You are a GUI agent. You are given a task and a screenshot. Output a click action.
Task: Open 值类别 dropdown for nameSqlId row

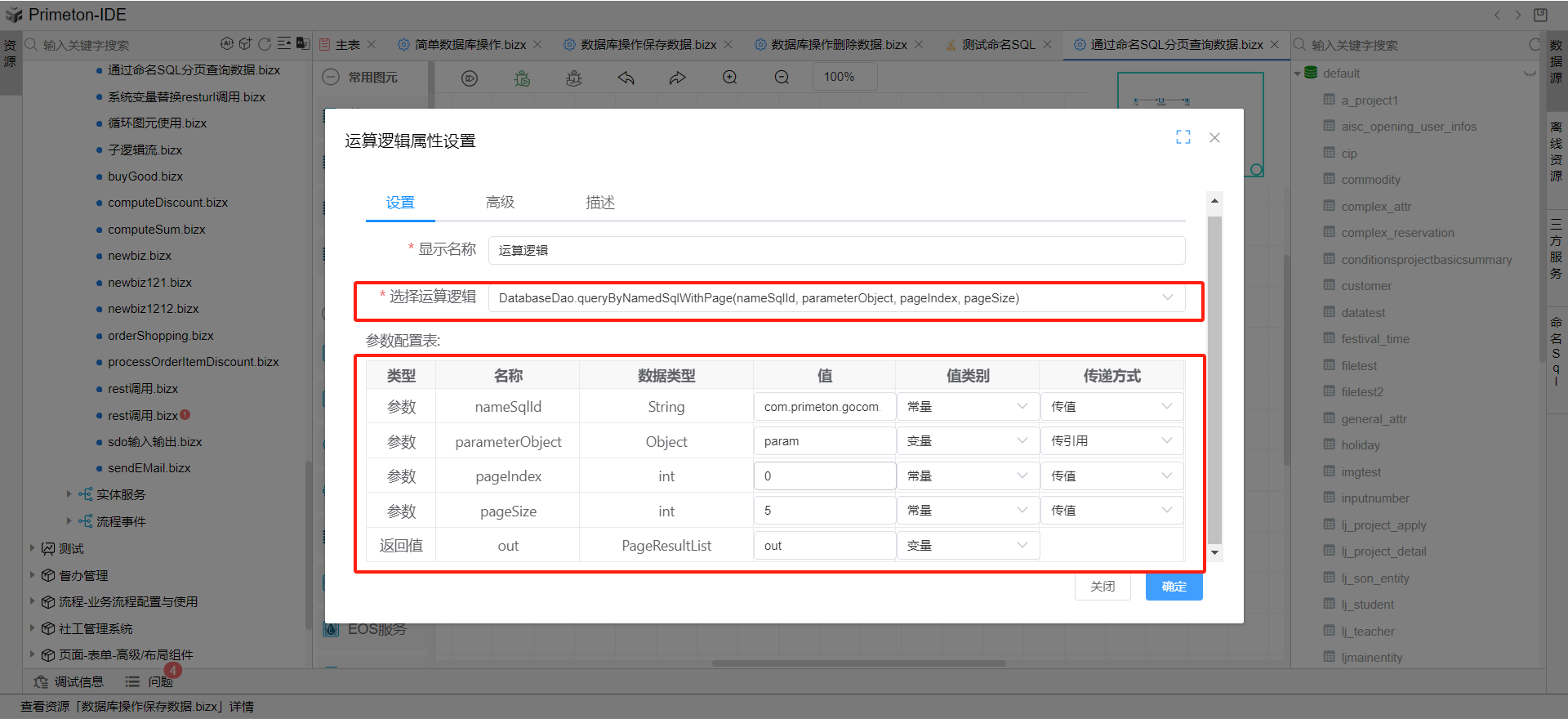tap(967, 407)
